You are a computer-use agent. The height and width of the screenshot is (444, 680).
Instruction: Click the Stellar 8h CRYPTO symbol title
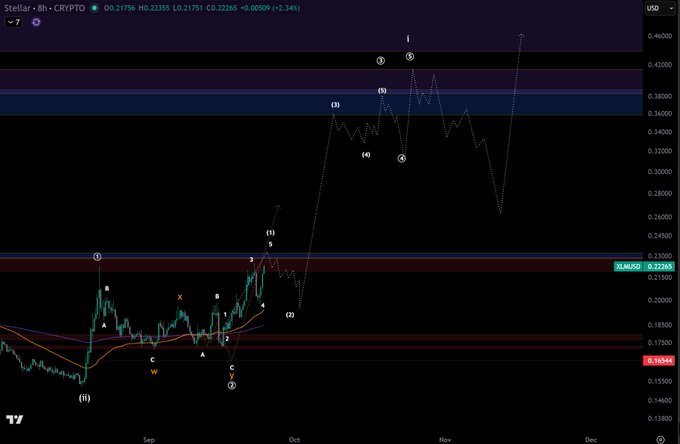tap(45, 8)
